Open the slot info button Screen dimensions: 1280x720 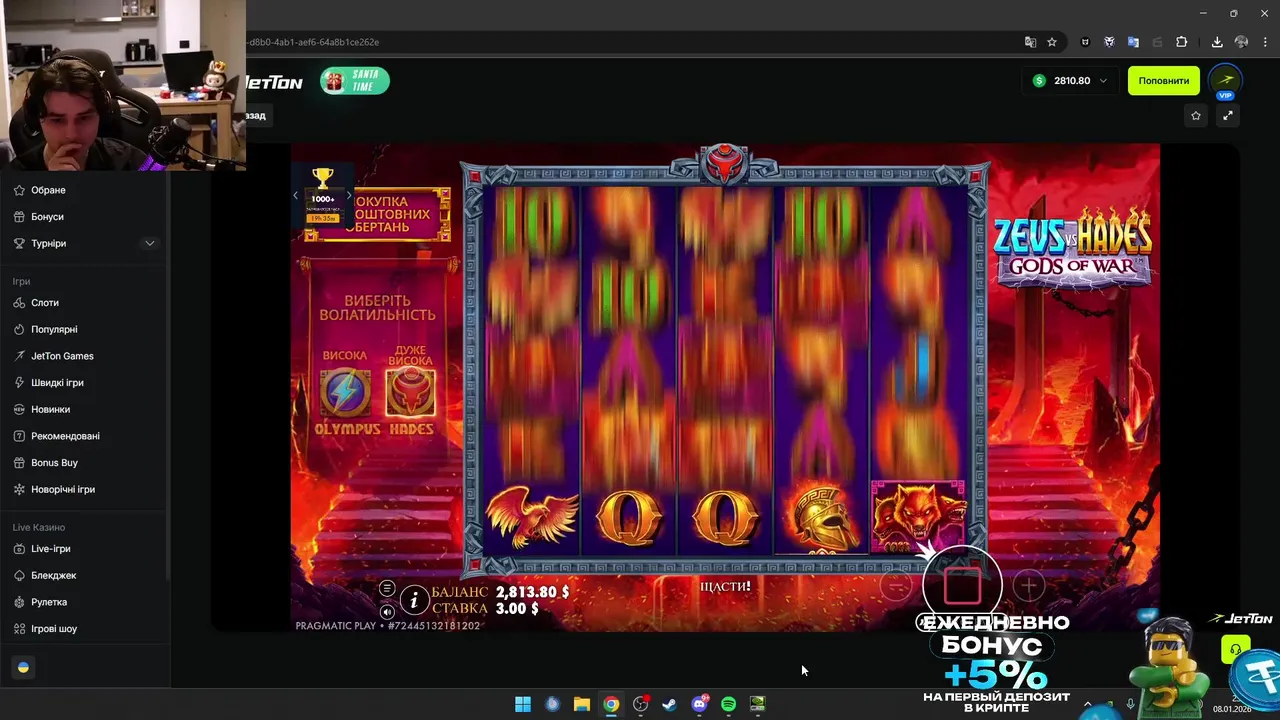click(x=413, y=600)
